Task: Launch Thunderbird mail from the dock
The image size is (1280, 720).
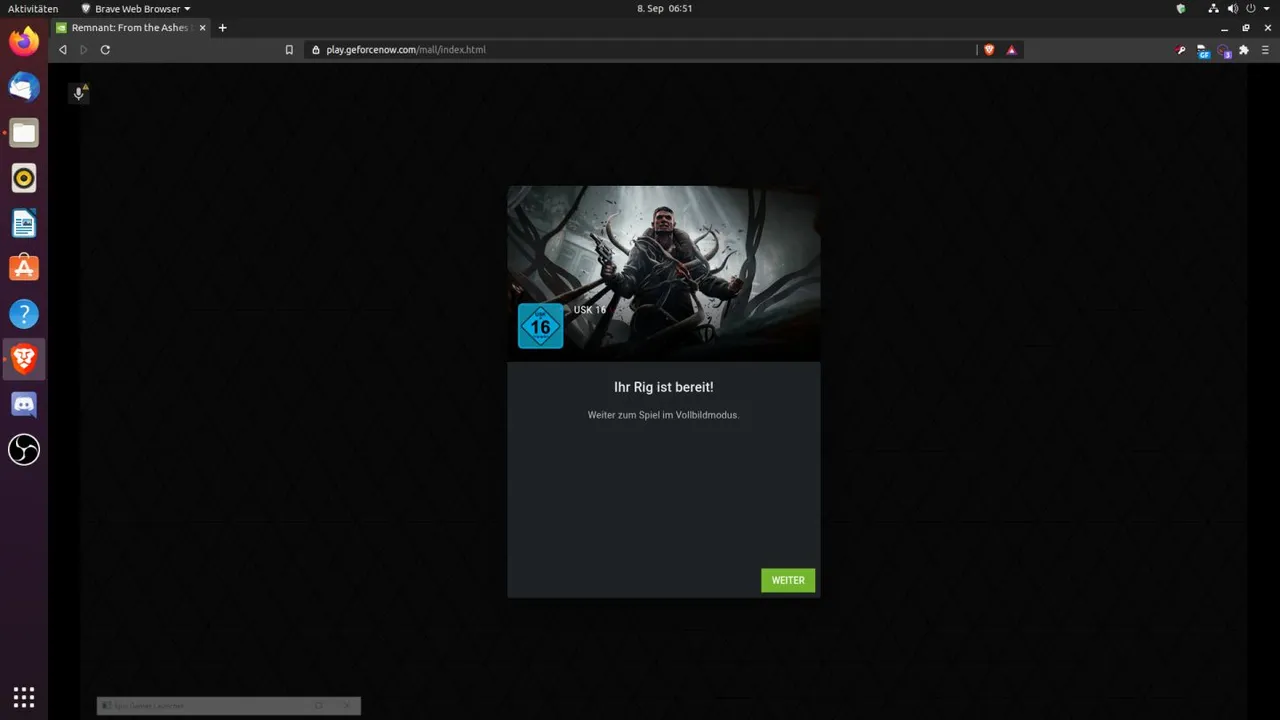Action: [24, 87]
